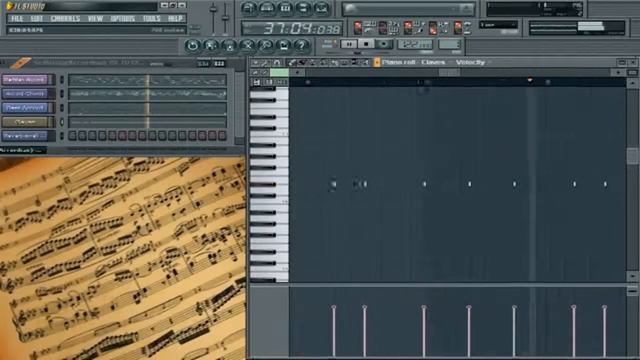Open the OPTIONS menu

(x=123, y=19)
